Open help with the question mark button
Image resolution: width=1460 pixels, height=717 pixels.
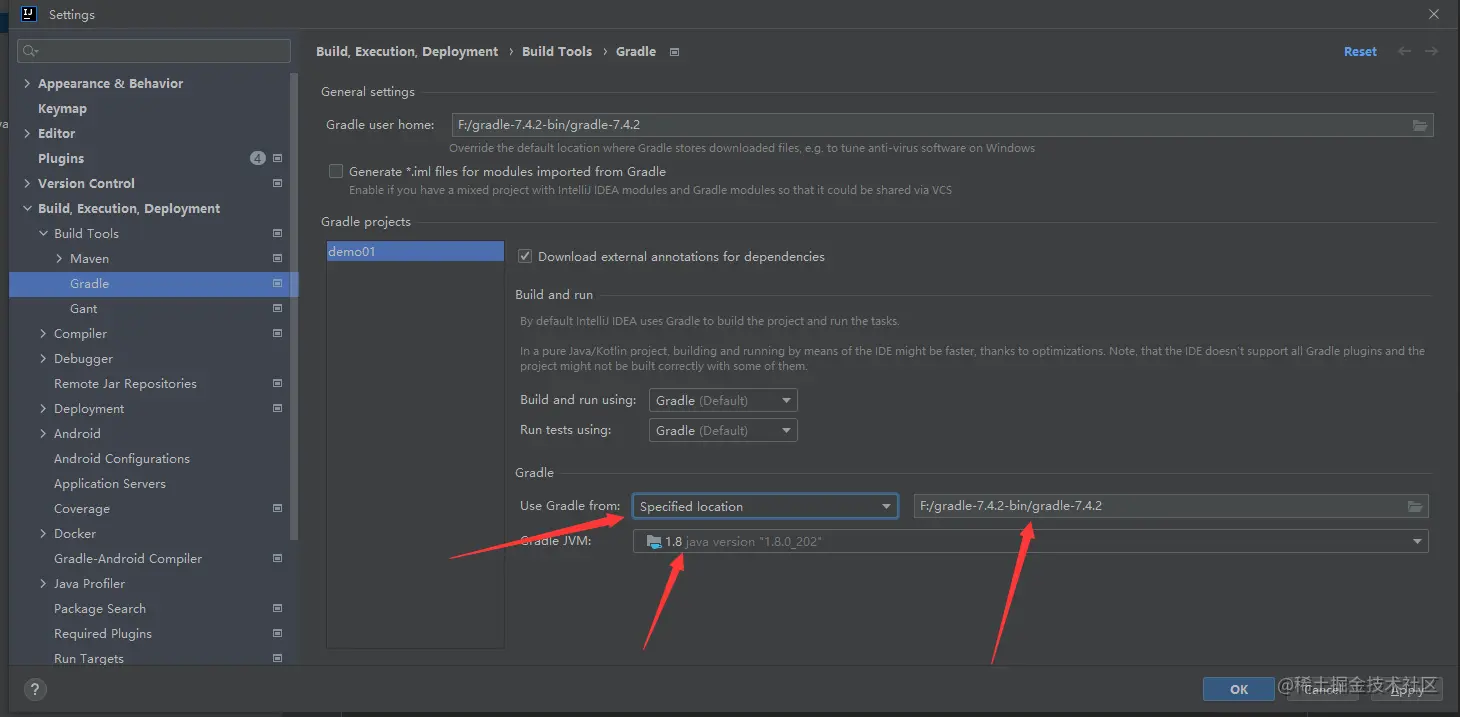pyautogui.click(x=34, y=689)
